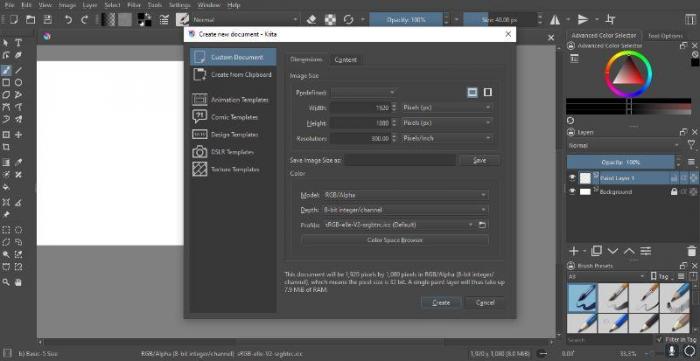
Task: Click the Redo arrow icon
Action: coord(85,20)
